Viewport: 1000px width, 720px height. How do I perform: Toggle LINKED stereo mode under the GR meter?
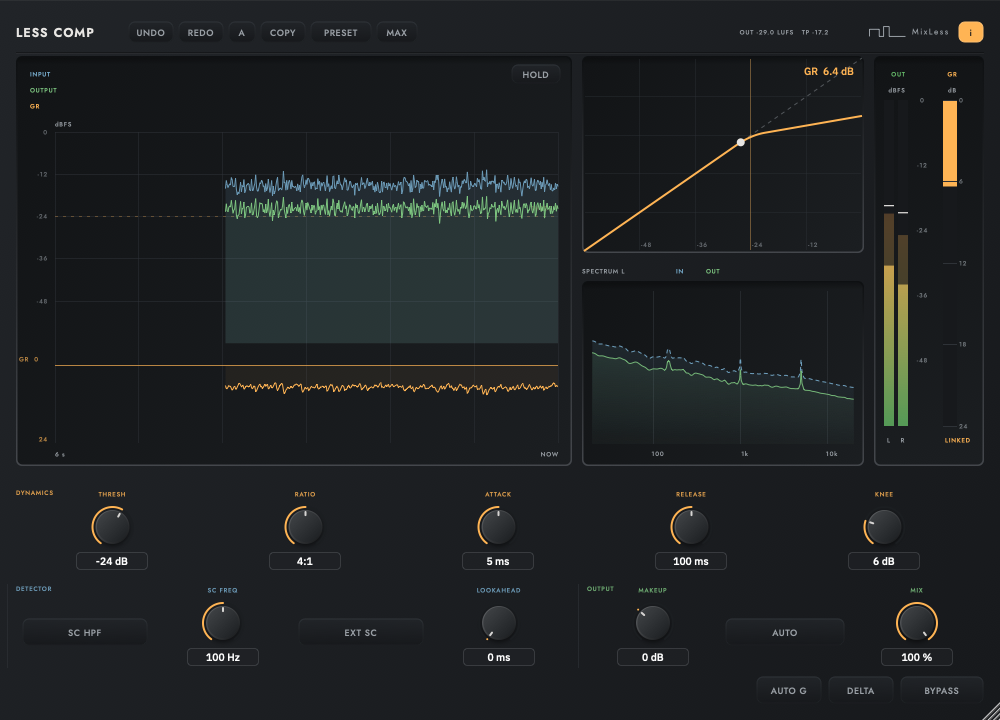[x=957, y=440]
